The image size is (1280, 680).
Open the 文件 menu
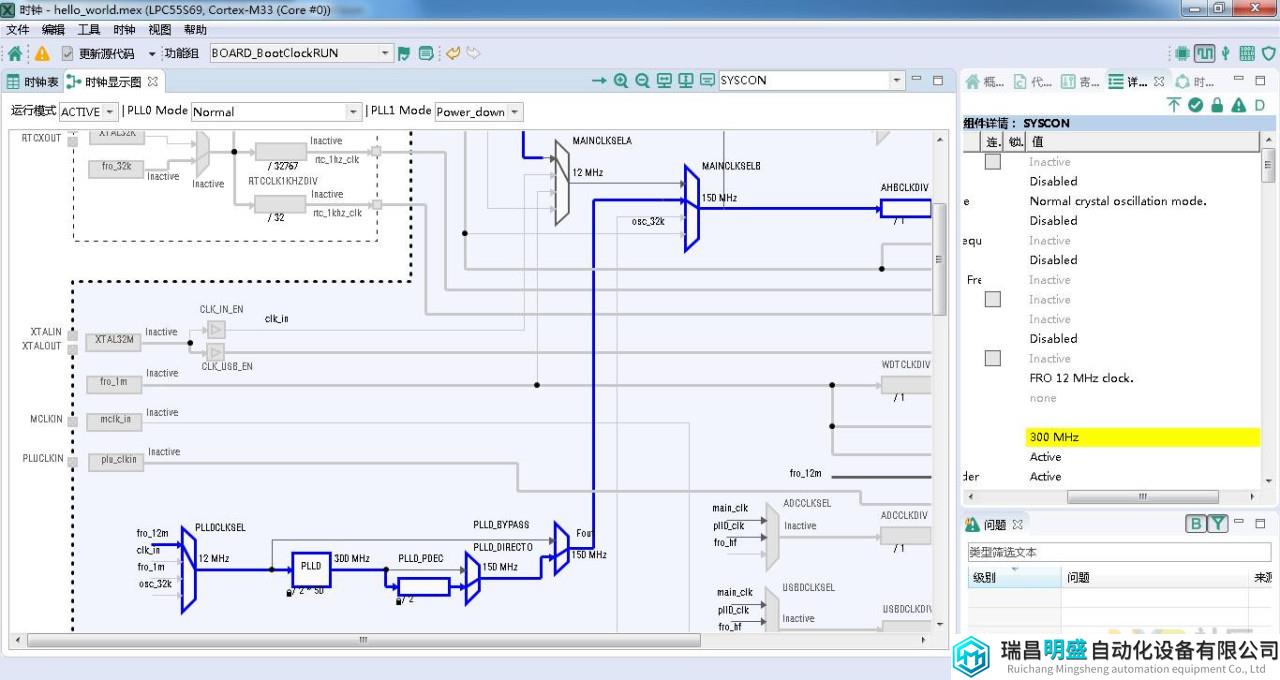(18, 30)
